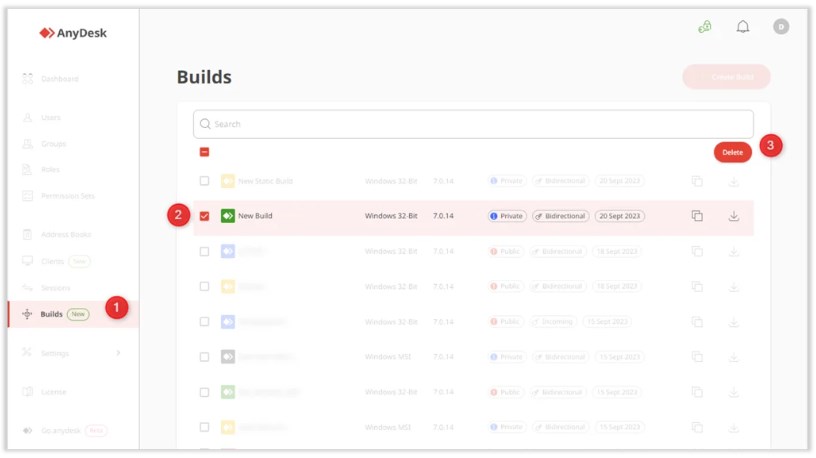This screenshot has width=816, height=458.
Task: Click the download icon for New Build
Action: [733, 216]
